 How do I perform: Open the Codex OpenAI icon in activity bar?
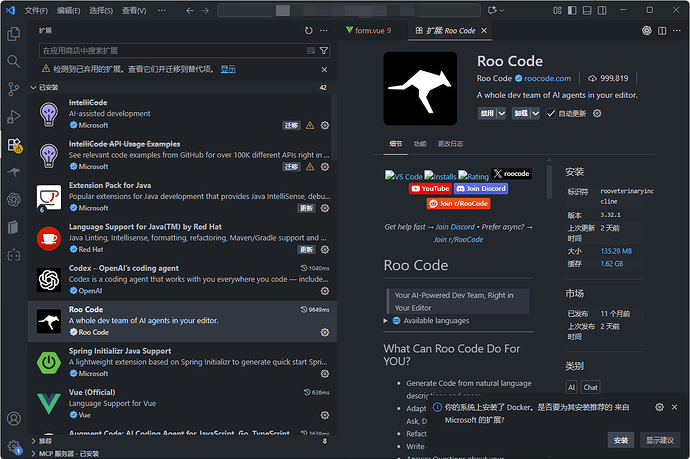click(14, 200)
